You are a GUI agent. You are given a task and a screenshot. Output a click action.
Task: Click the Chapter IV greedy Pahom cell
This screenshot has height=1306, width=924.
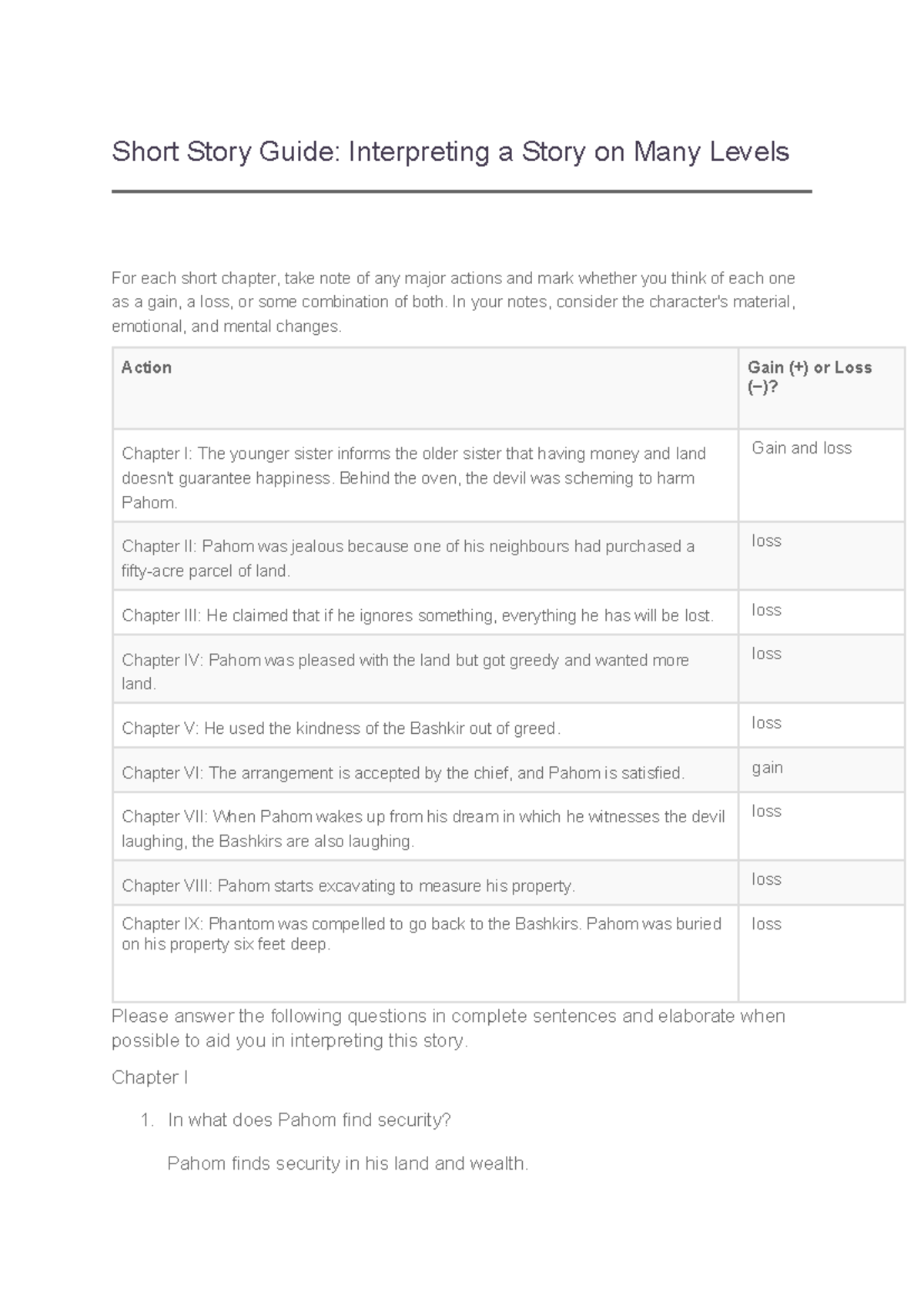click(x=405, y=671)
